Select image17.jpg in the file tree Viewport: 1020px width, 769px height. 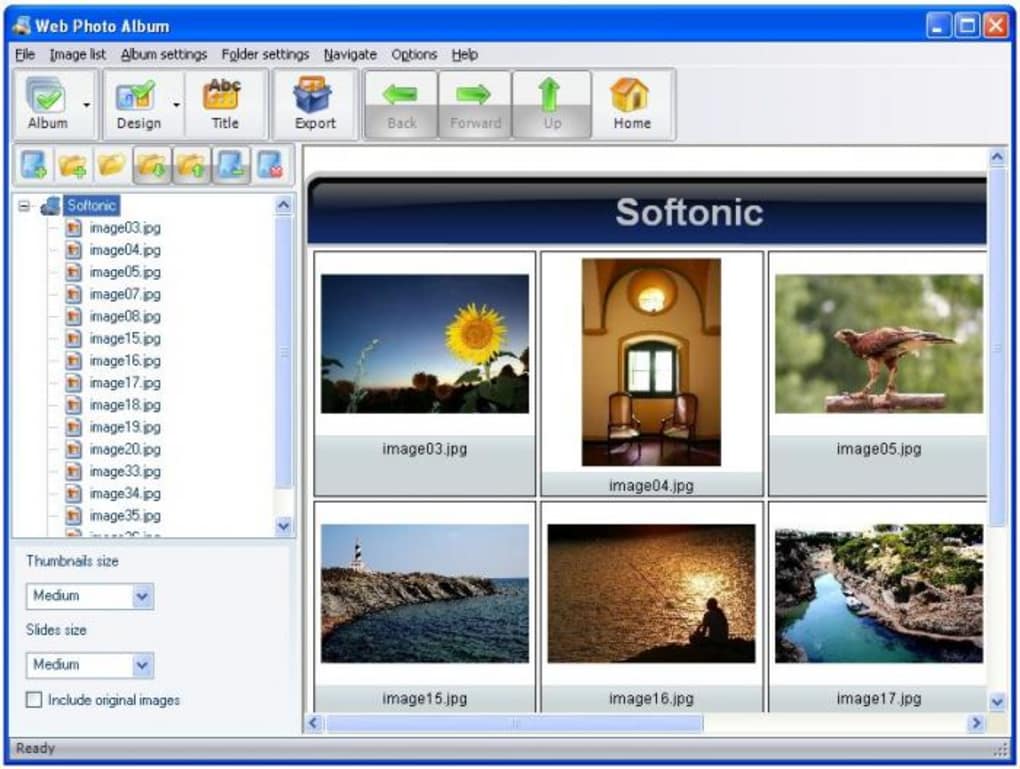click(125, 383)
